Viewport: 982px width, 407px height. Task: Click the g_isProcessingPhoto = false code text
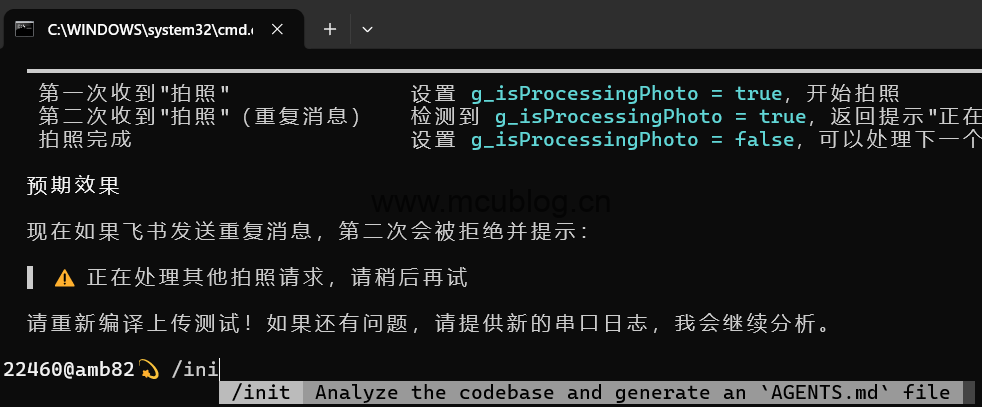tap(632, 140)
